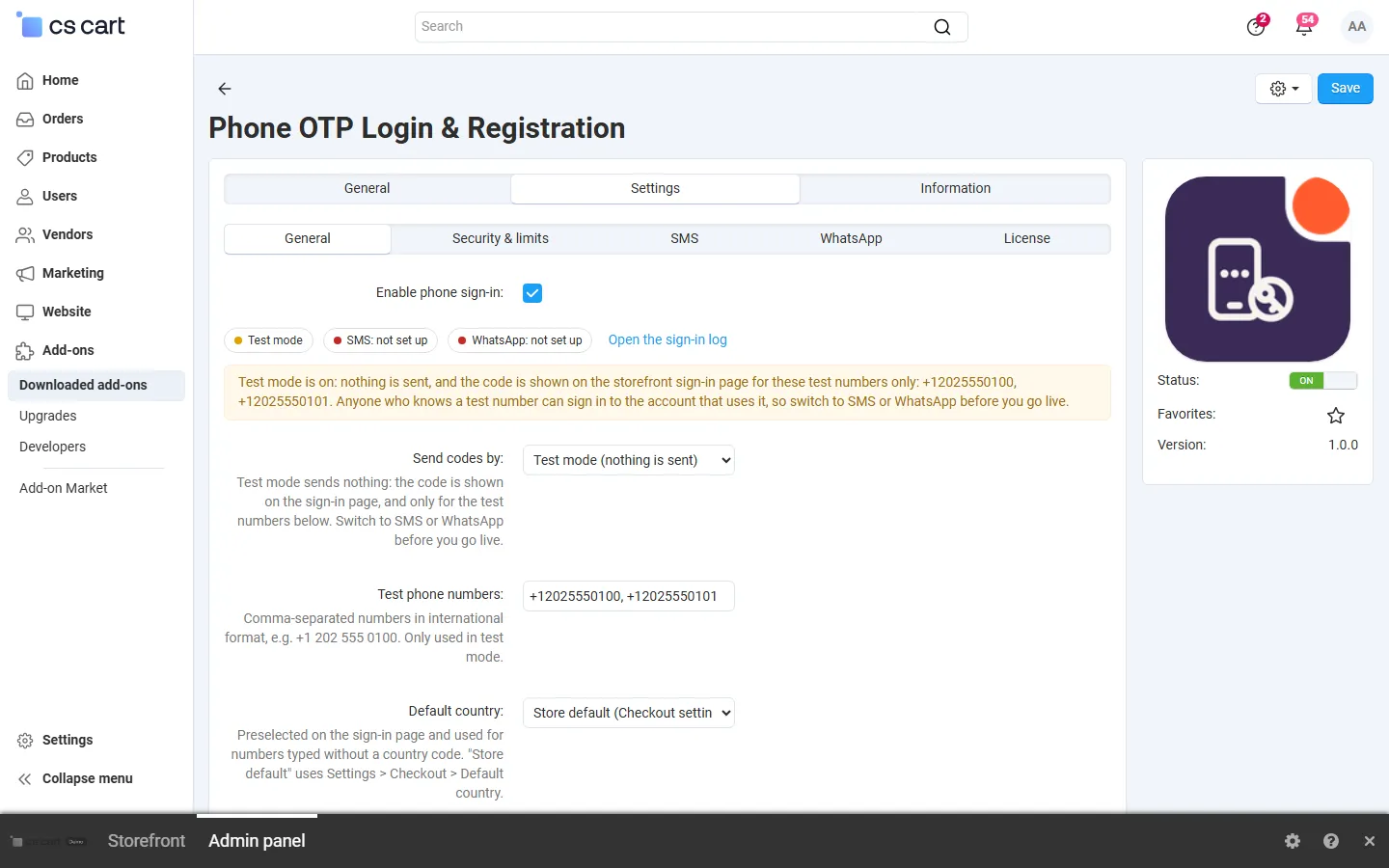This screenshot has width=1389, height=868.
Task: Click the Test phone numbers field
Action: pos(629,596)
